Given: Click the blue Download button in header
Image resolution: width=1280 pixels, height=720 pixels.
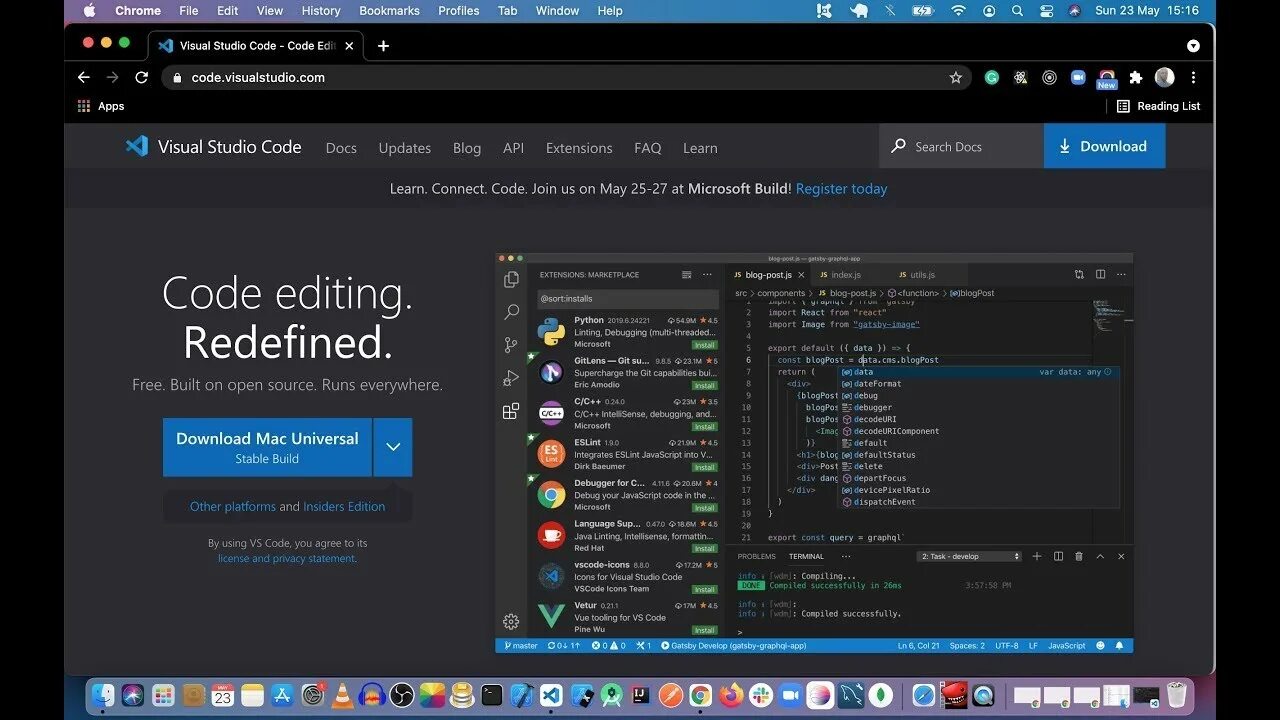Looking at the screenshot, I should [1105, 146].
